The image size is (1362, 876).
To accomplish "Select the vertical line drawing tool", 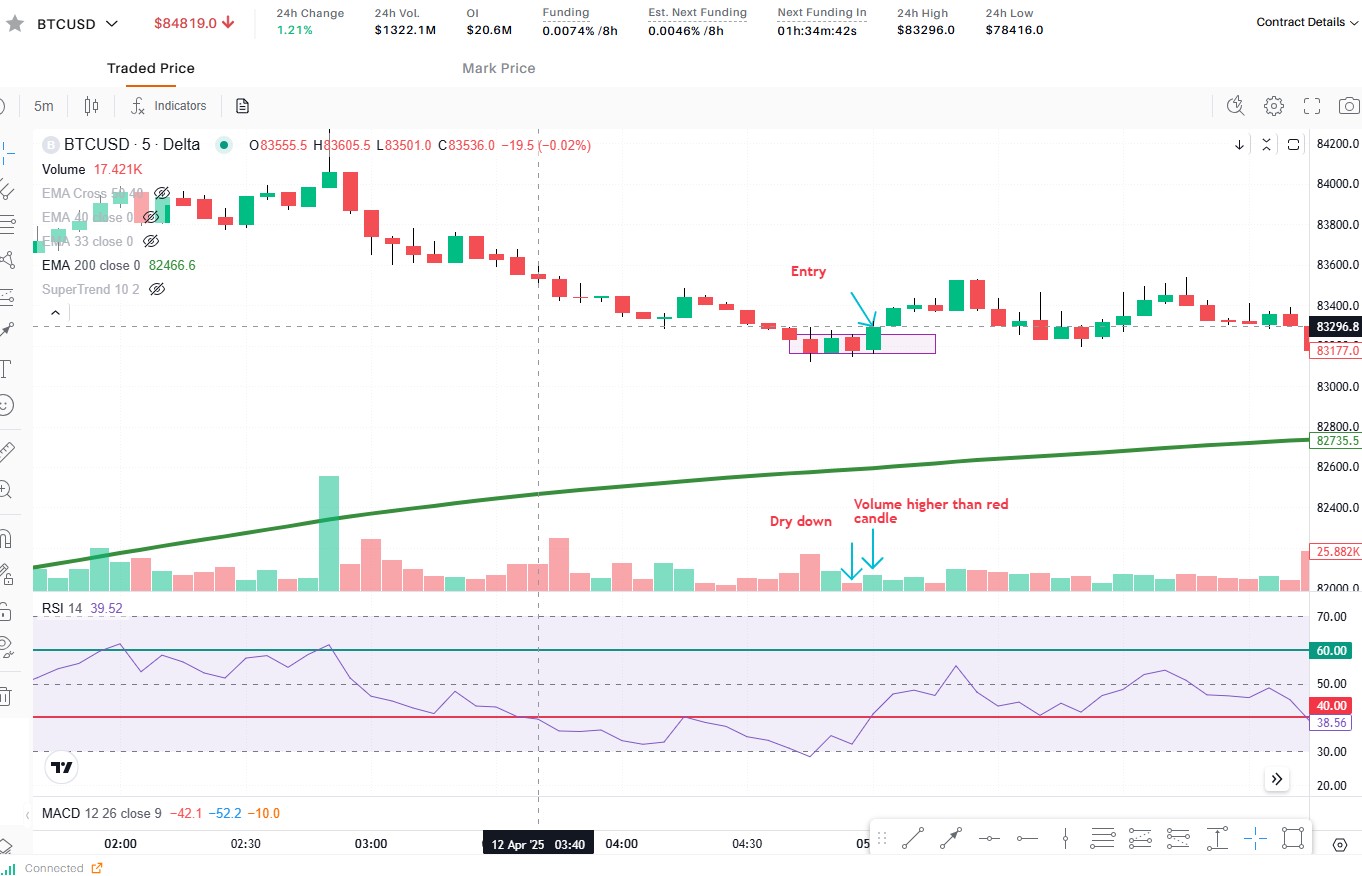I will pos(1066,838).
